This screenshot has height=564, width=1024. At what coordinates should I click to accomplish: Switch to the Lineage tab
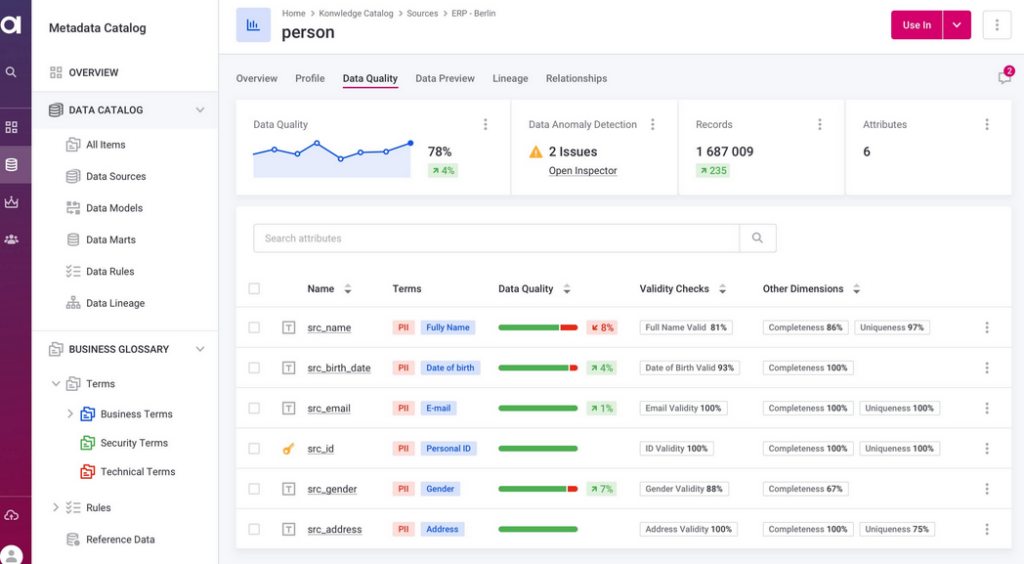[510, 78]
